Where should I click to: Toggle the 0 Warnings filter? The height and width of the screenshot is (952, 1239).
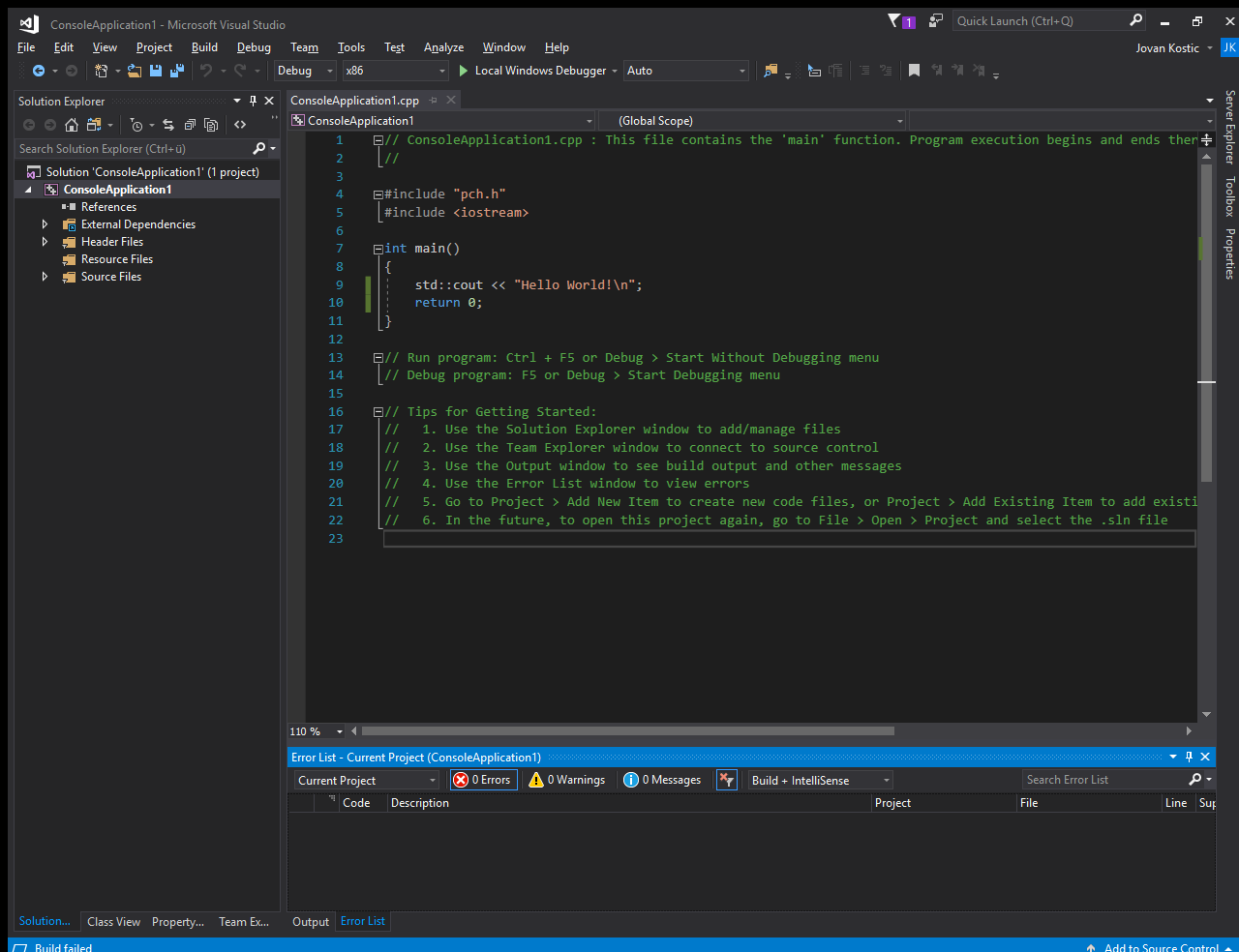point(567,780)
